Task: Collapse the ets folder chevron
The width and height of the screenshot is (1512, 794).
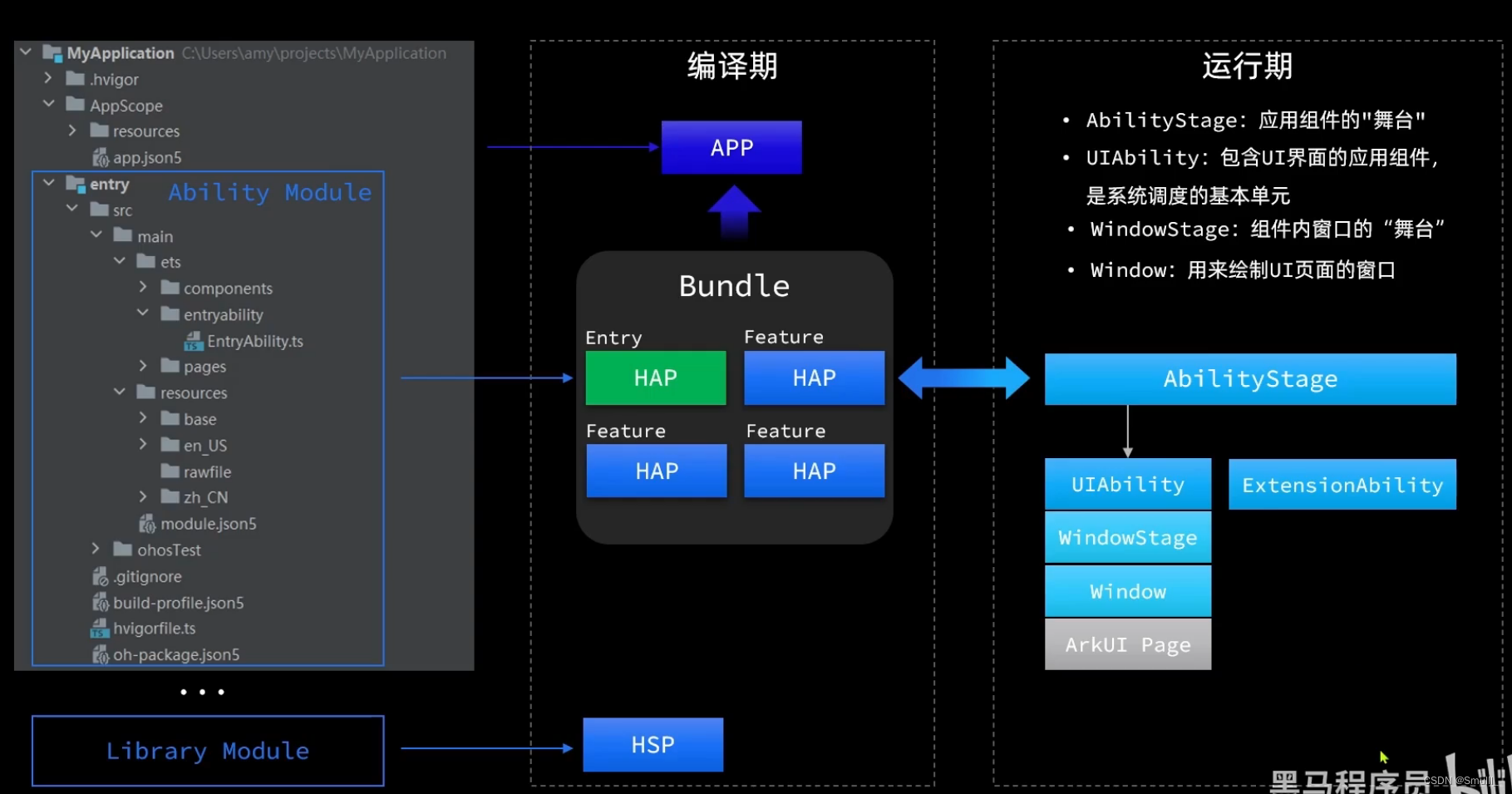Action: click(119, 261)
